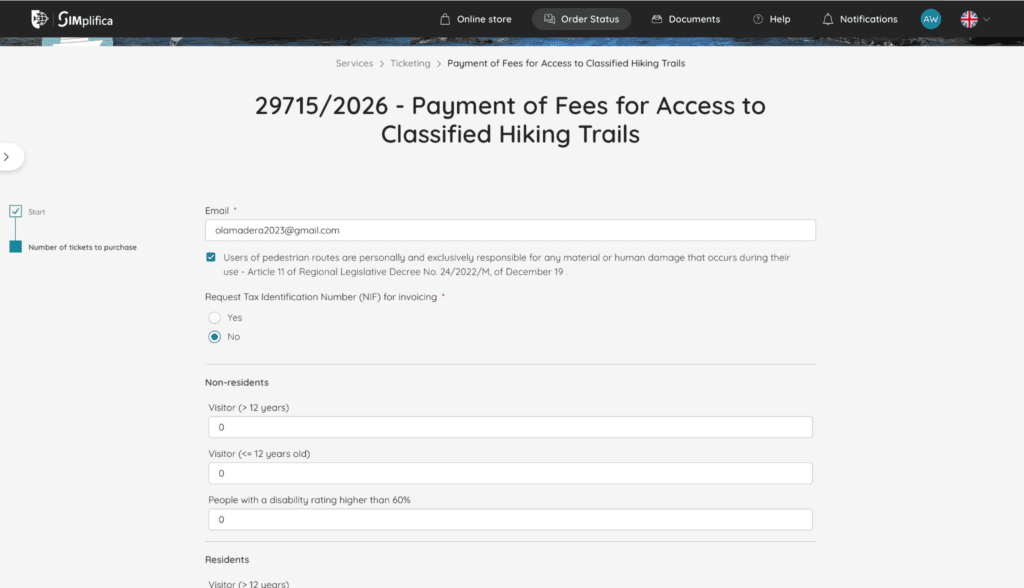This screenshot has width=1024, height=588.
Task: Select Yes for NIF invoicing
Action: tap(214, 317)
